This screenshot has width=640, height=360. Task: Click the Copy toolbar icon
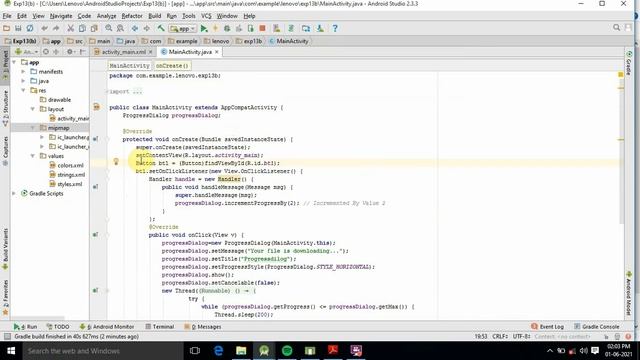click(x=82, y=29)
